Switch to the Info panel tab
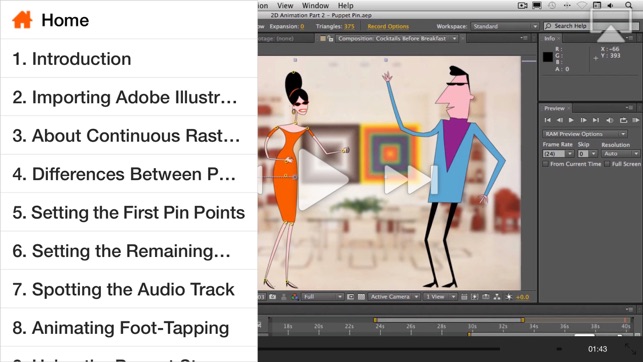 click(x=550, y=38)
